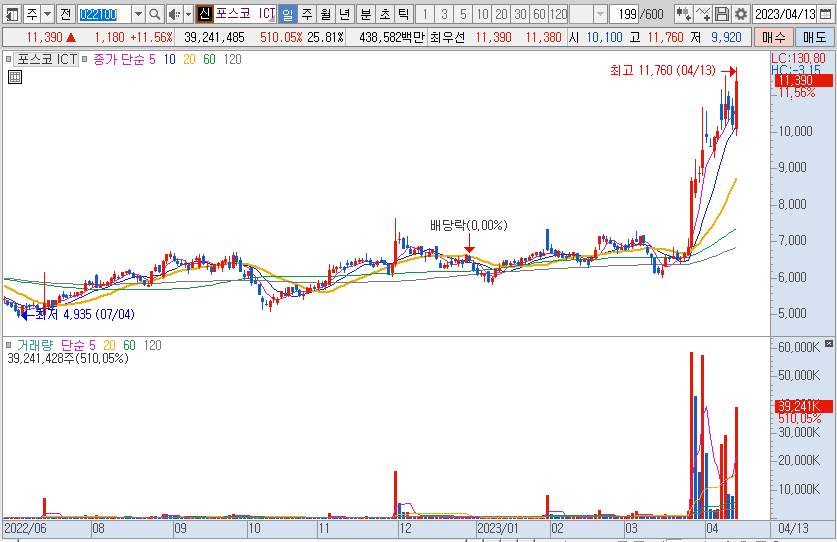837x542 pixels.
Task: Click square marker before 포스코 ICT legend
Action: [x=9, y=59]
